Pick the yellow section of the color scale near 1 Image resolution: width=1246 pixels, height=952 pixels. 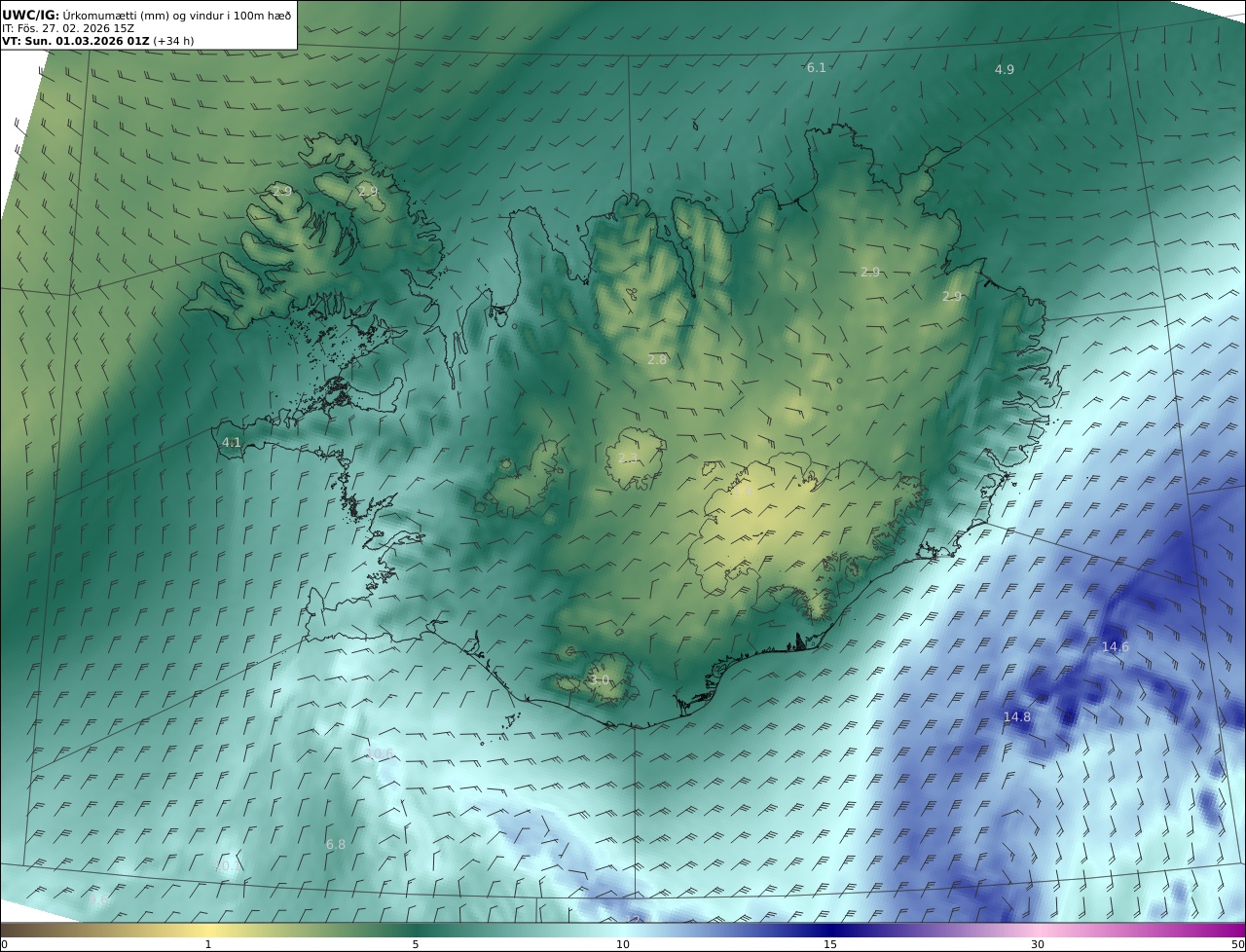coord(208,930)
